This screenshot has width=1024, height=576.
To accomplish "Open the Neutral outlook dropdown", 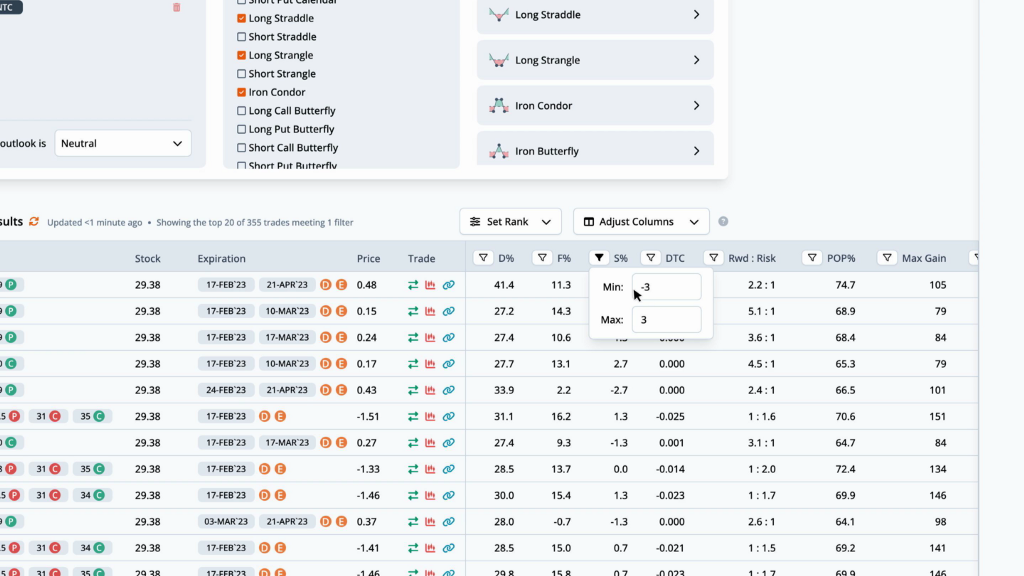I will click(123, 143).
